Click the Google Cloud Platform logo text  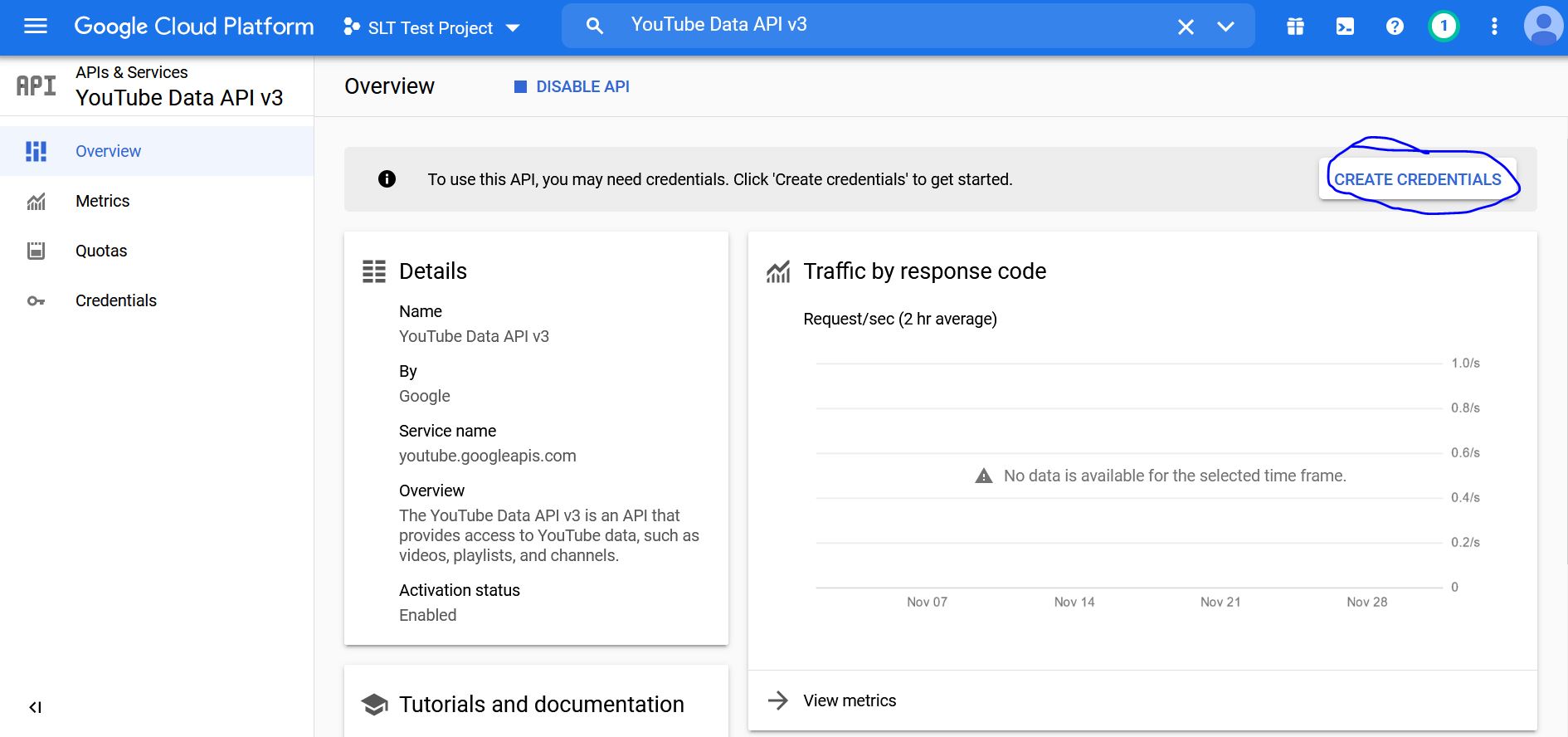(x=194, y=27)
